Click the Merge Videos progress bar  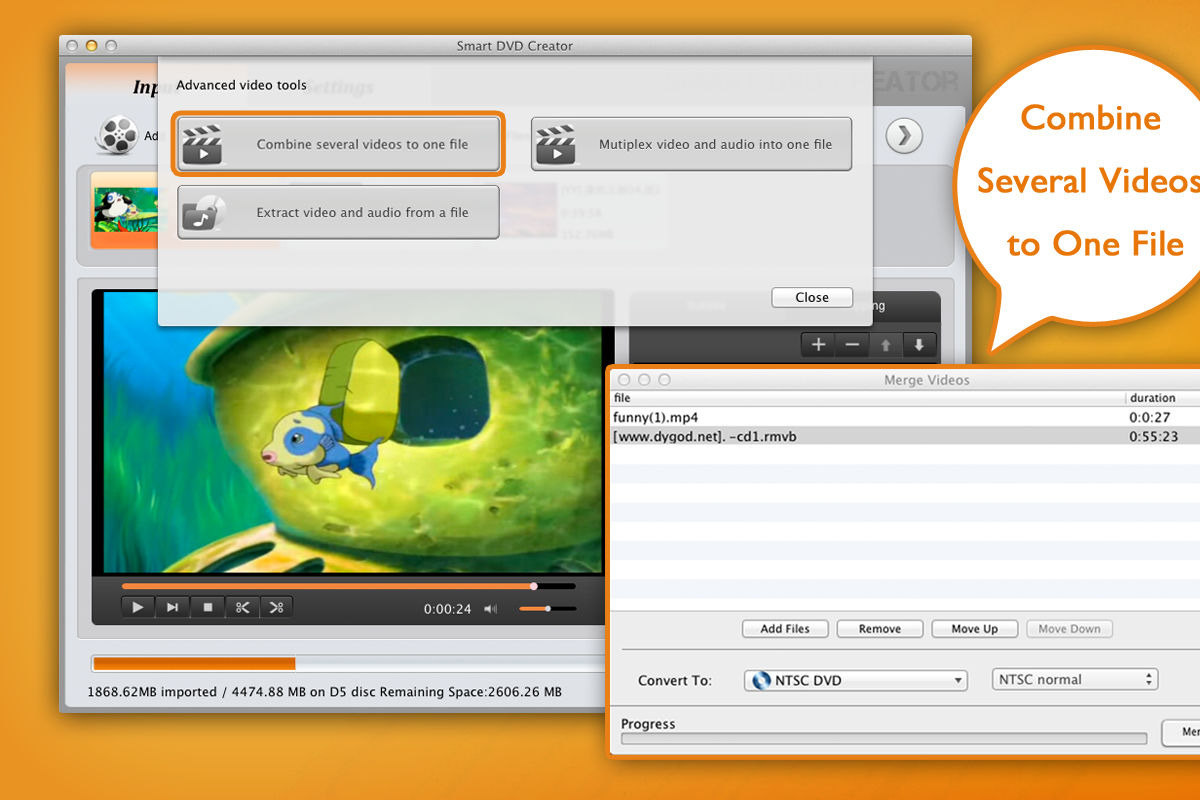[883, 739]
